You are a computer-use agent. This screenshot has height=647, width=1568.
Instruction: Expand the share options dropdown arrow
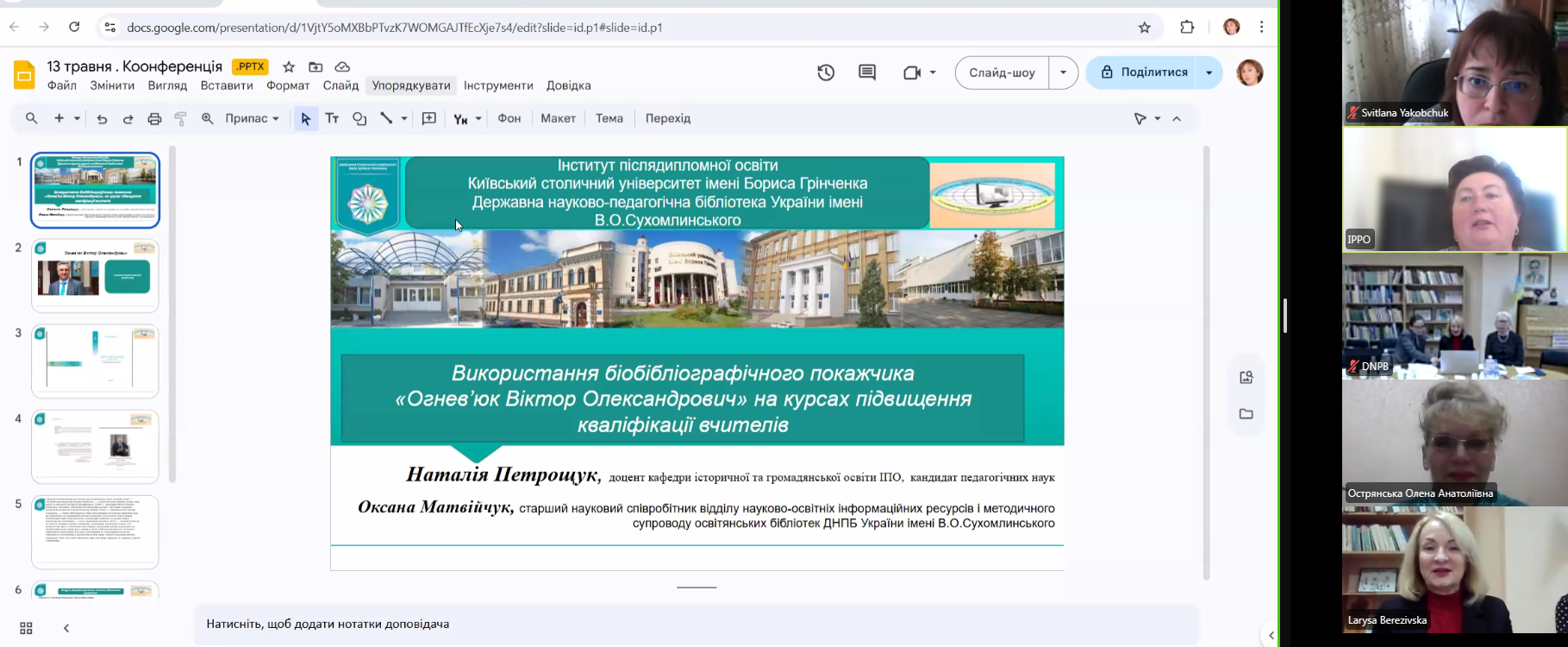tap(1209, 72)
